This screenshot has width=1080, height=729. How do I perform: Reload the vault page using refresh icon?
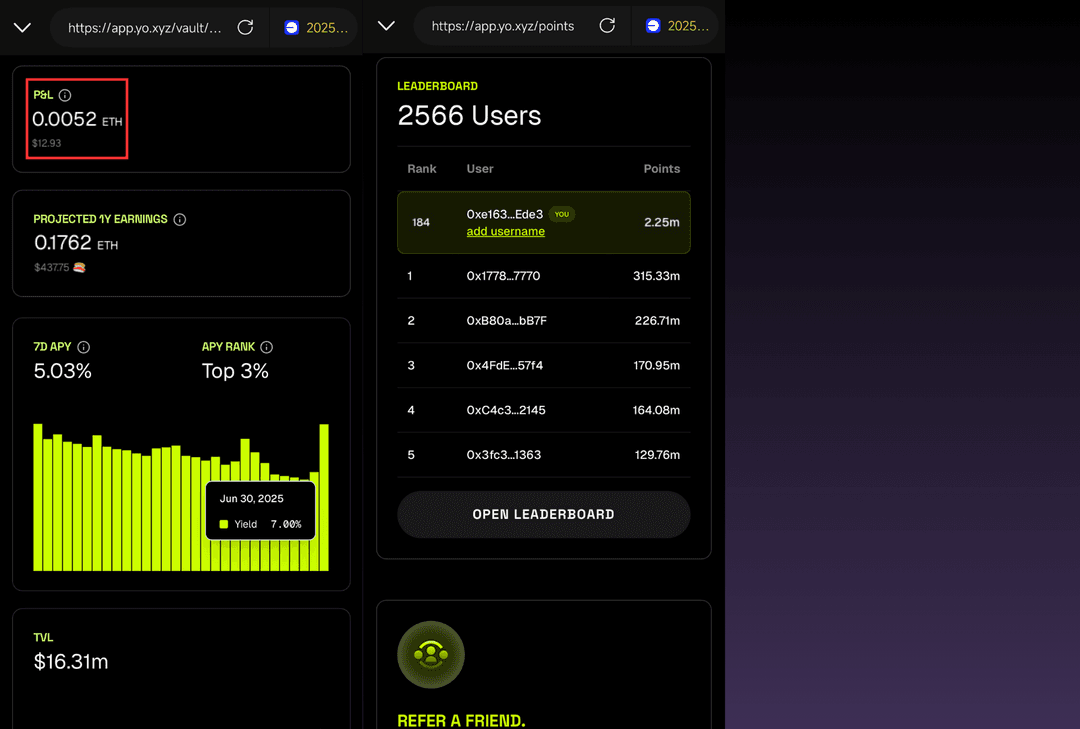[245, 27]
